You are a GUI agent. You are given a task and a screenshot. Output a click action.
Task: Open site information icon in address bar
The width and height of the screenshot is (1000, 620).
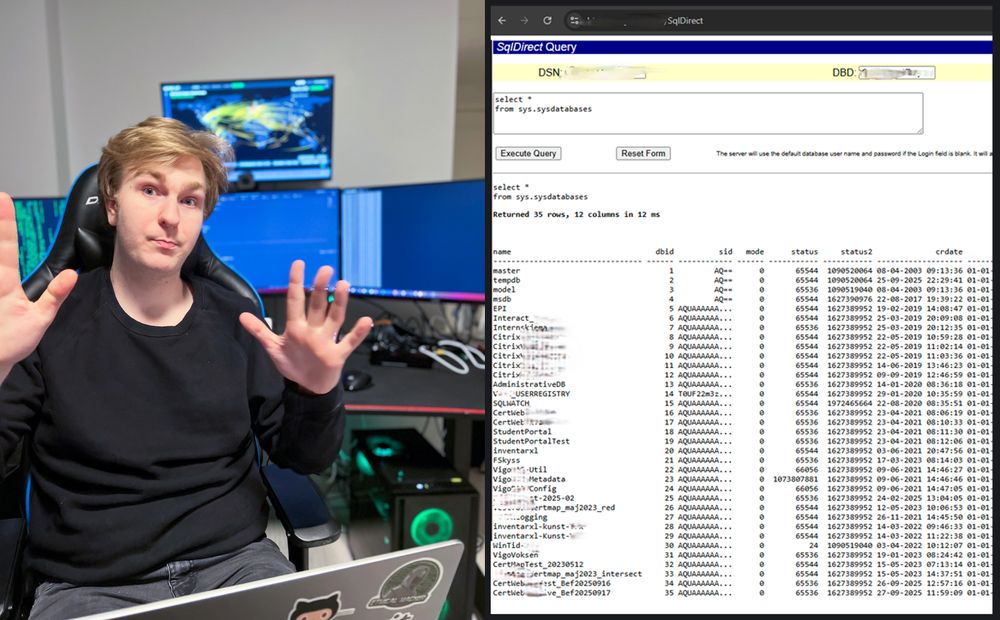(x=576, y=20)
